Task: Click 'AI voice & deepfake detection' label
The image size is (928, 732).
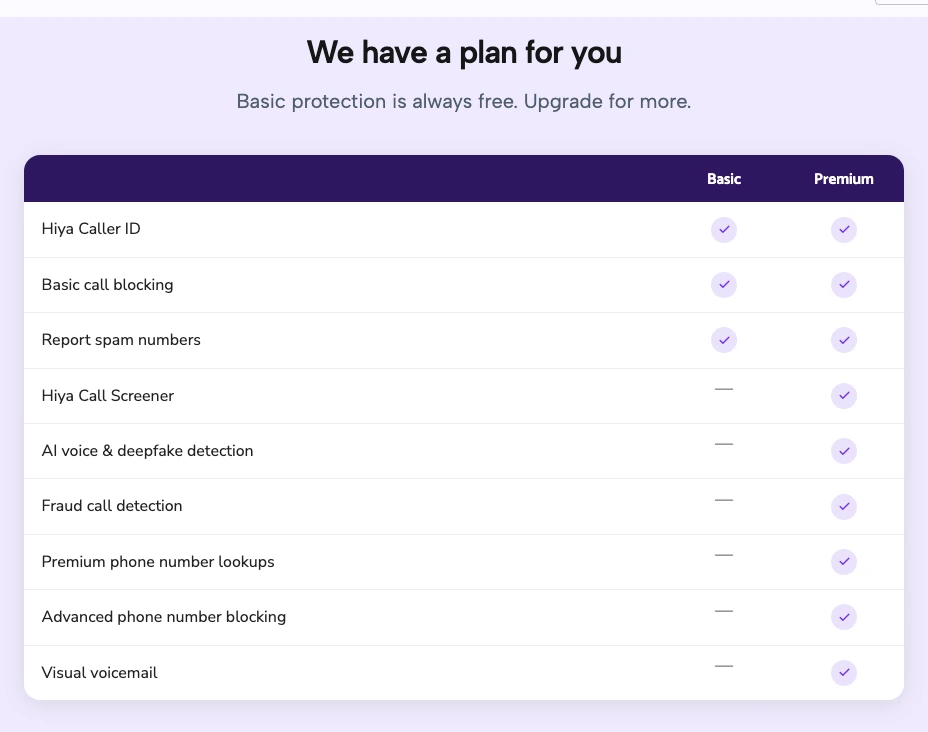Action: coord(147,451)
